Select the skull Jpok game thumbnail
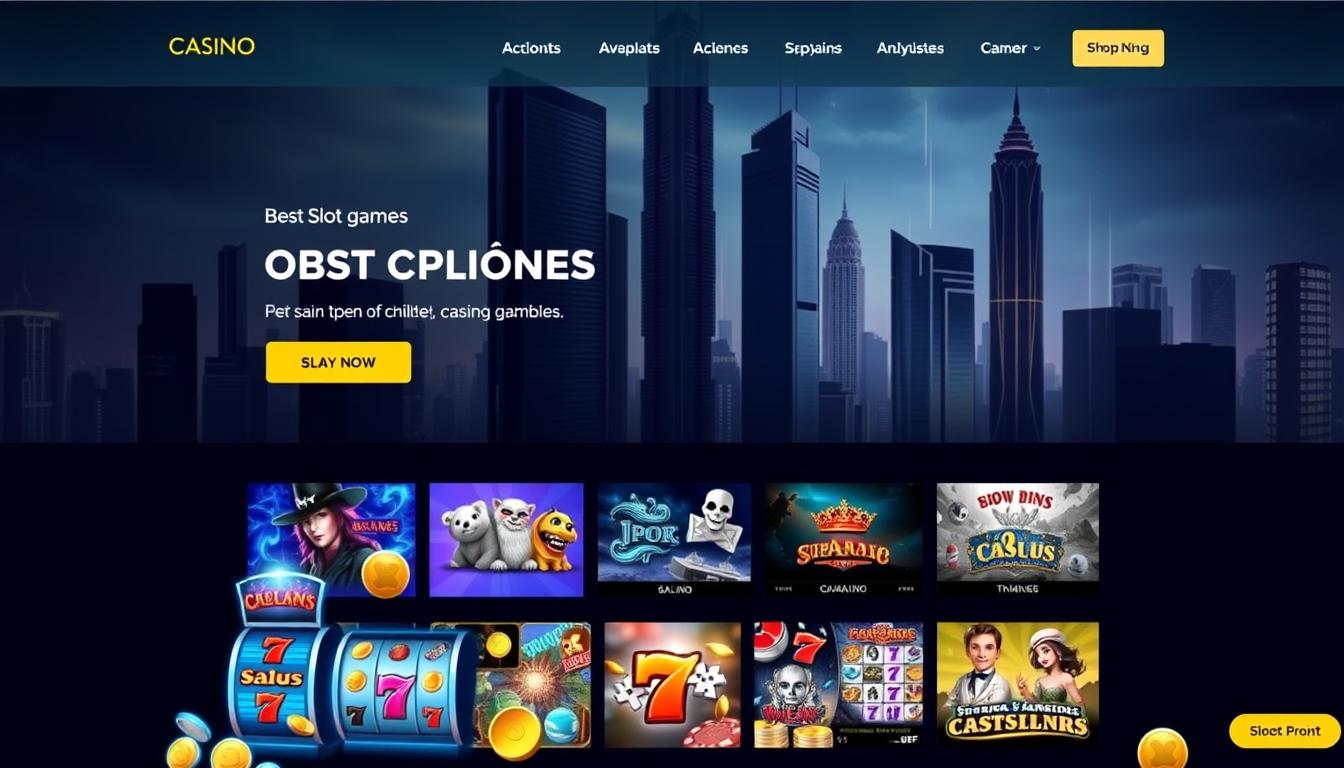 674,540
